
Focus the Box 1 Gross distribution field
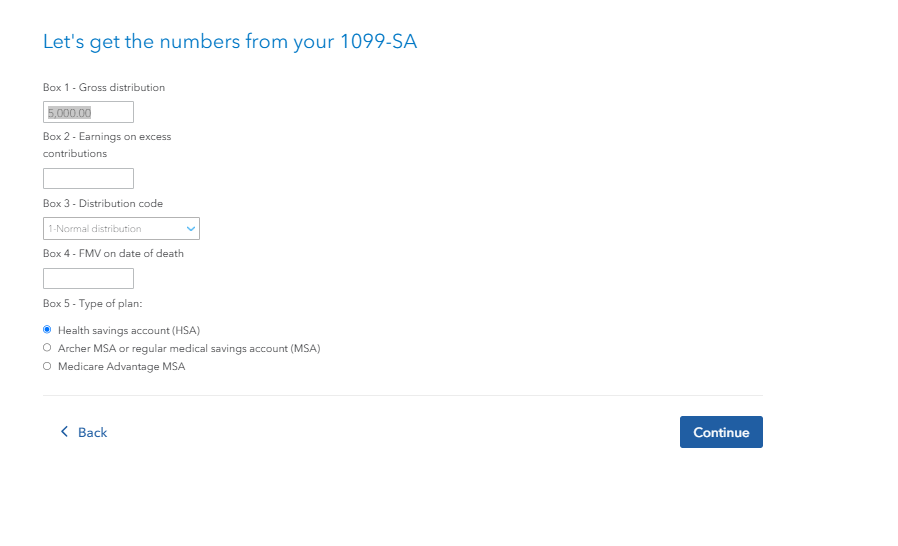pyautogui.click(x=88, y=112)
